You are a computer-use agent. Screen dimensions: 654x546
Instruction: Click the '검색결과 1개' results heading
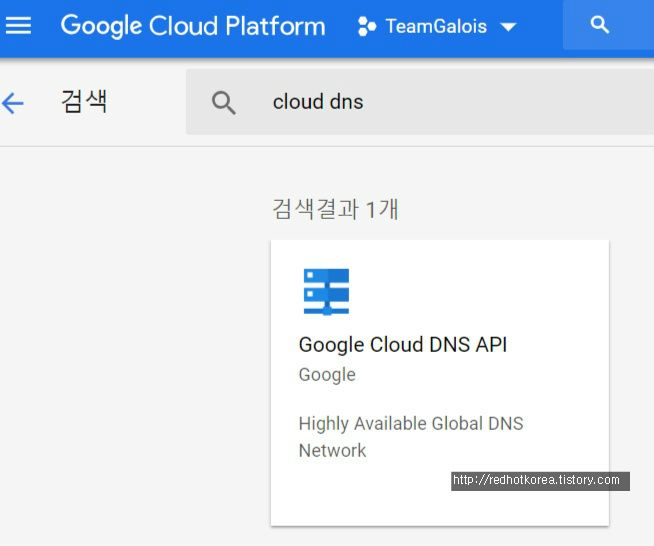pyautogui.click(x=335, y=209)
